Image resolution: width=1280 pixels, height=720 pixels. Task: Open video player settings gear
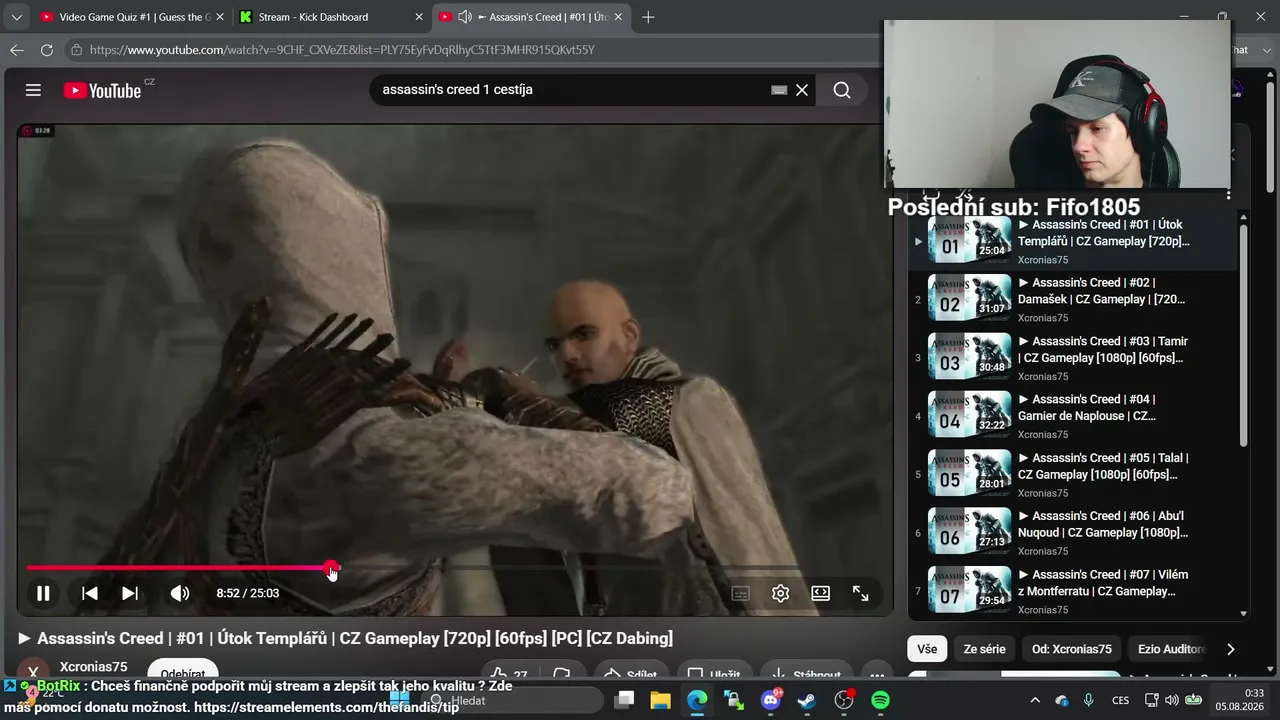point(781,593)
